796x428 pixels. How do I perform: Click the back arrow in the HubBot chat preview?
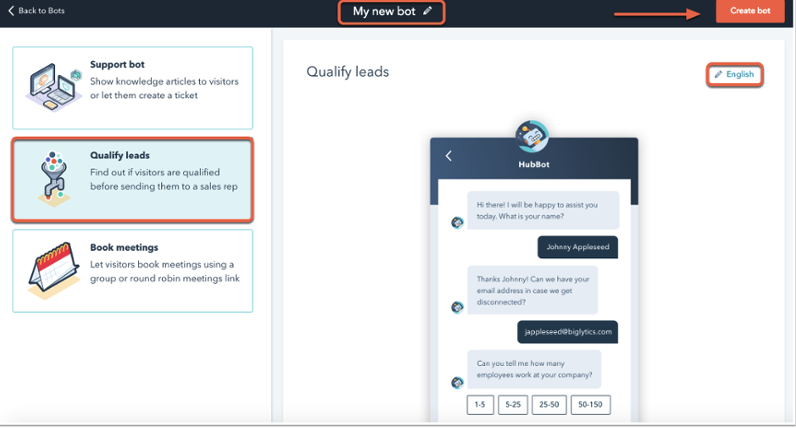[x=449, y=156]
